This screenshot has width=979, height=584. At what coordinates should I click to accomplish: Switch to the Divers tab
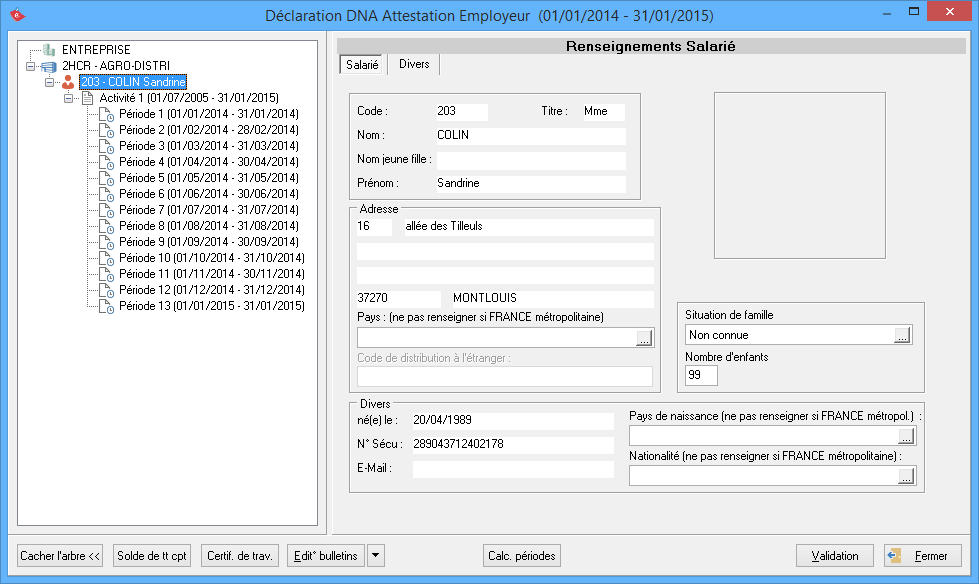(414, 64)
